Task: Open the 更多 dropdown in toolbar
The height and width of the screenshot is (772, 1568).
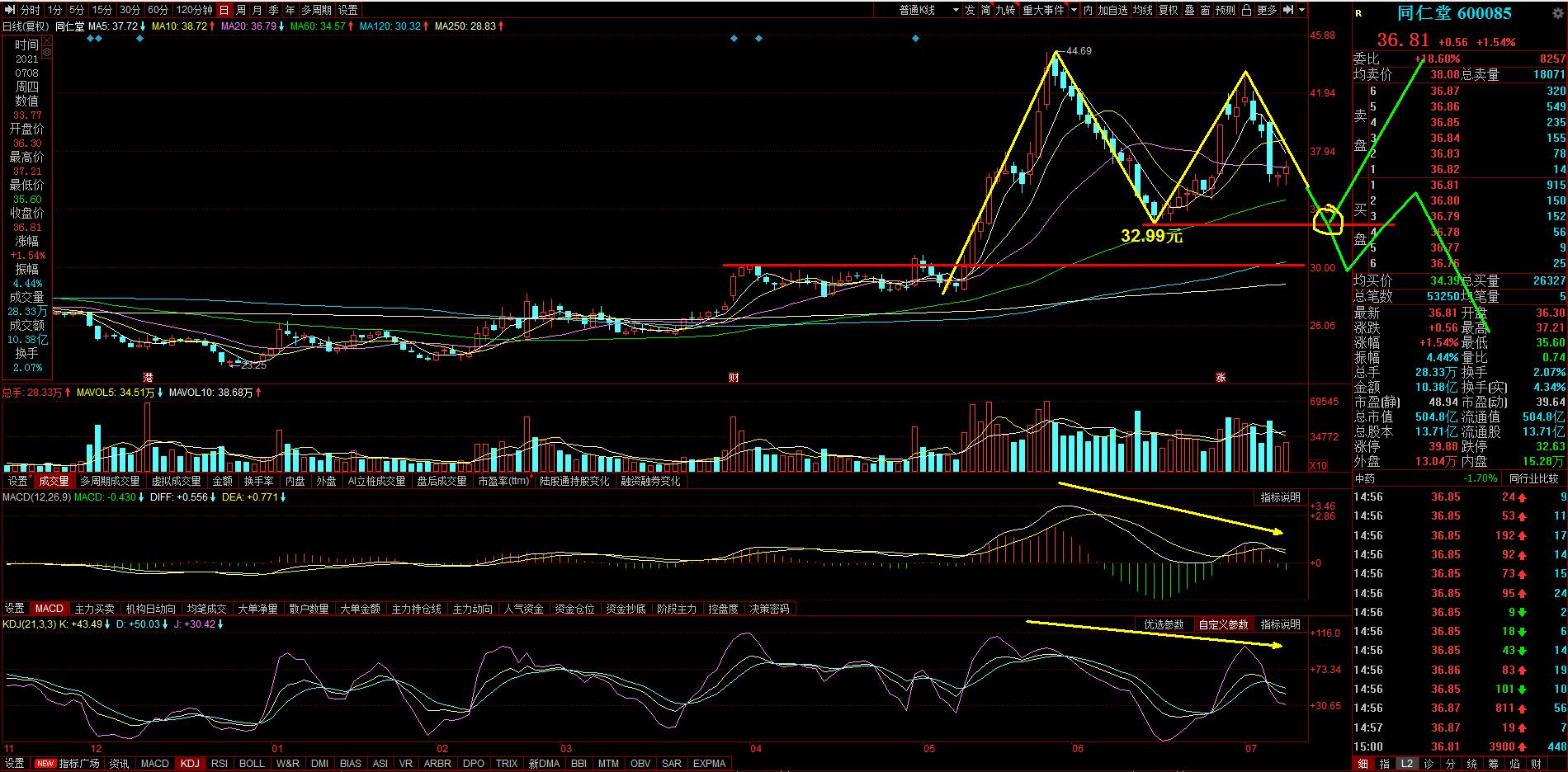Action: click(1267, 10)
